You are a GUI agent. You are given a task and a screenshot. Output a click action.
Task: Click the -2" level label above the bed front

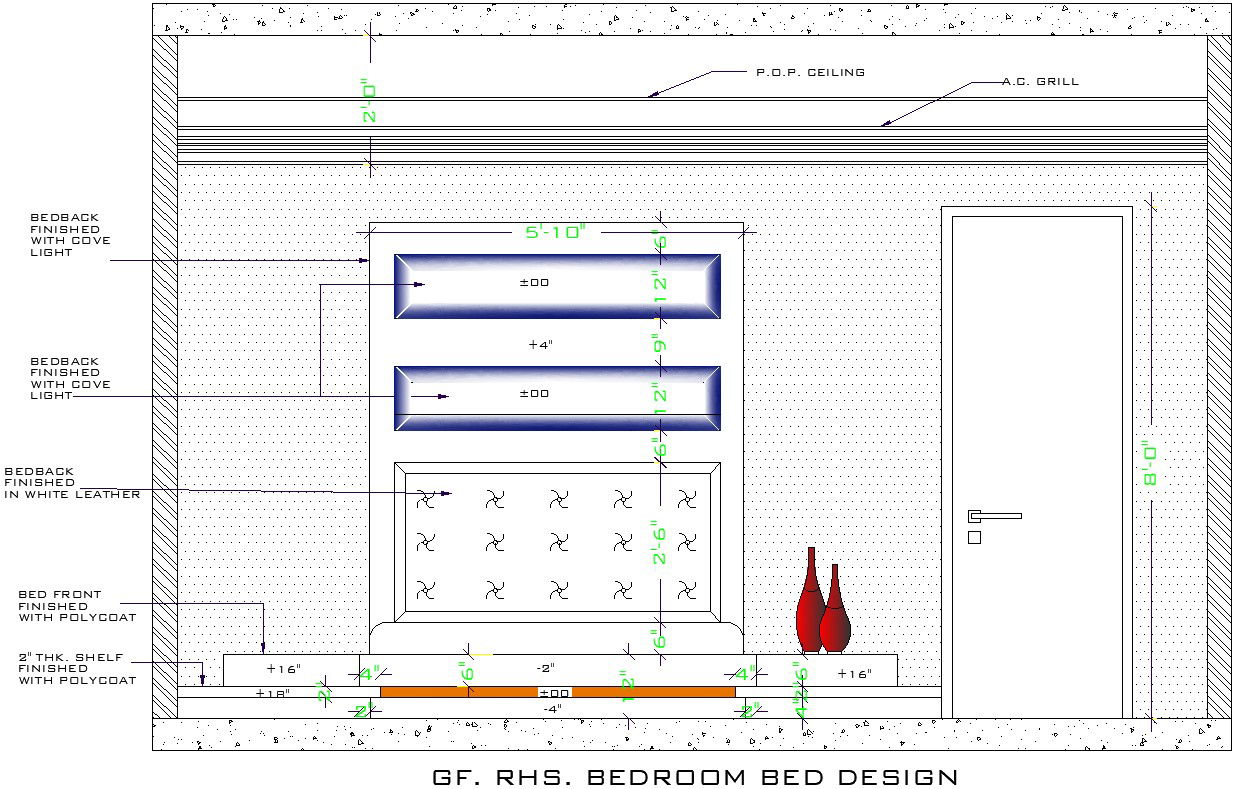[x=543, y=667]
